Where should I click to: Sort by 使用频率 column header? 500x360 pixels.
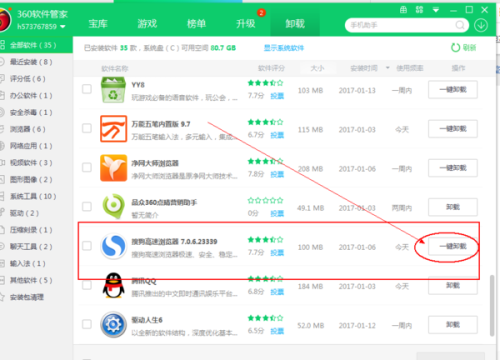click(410, 68)
